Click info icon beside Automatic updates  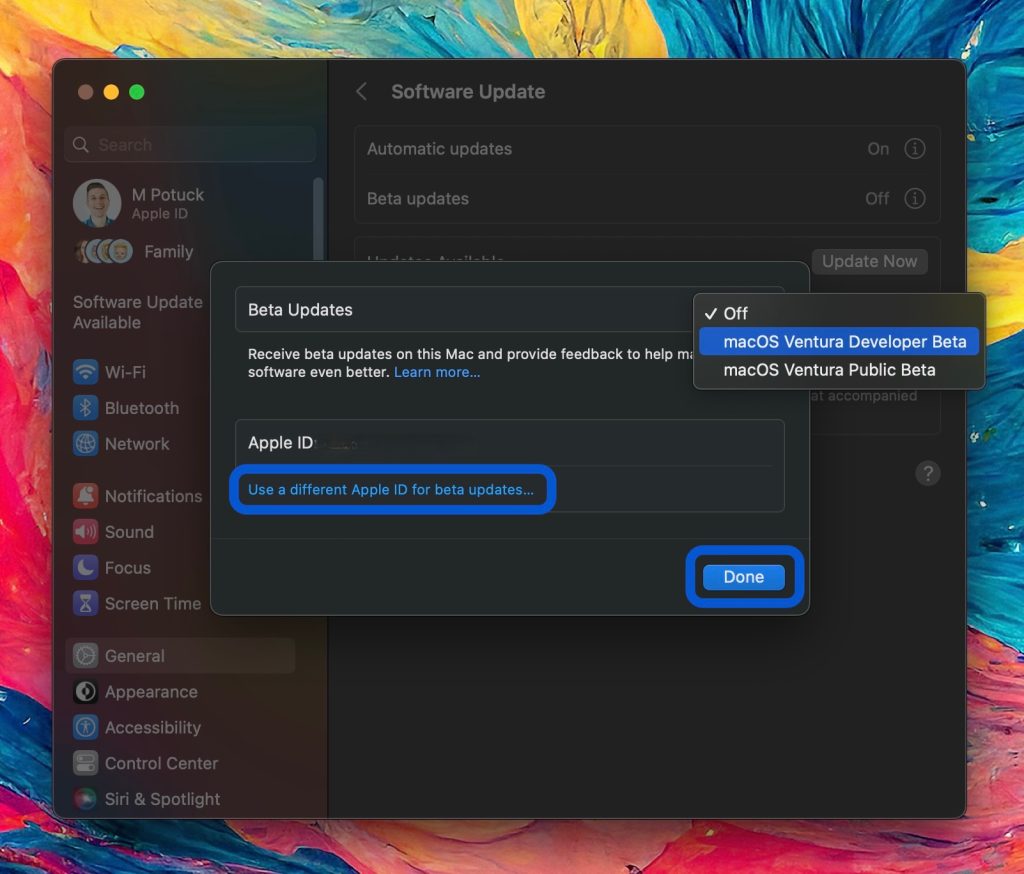[x=914, y=149]
